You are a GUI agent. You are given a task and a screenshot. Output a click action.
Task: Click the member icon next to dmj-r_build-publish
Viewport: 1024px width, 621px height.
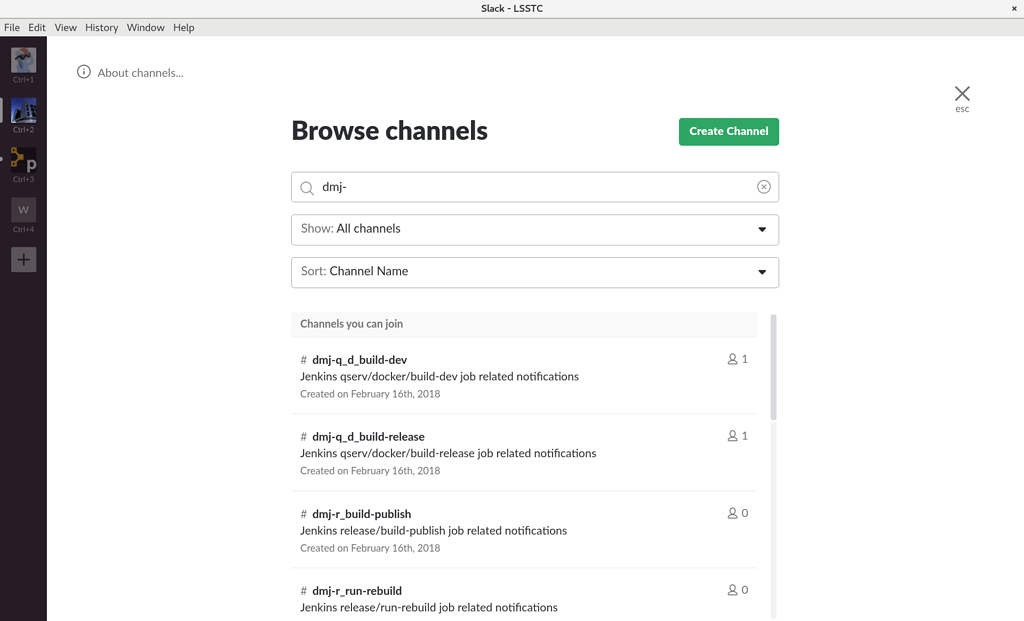[x=731, y=512]
